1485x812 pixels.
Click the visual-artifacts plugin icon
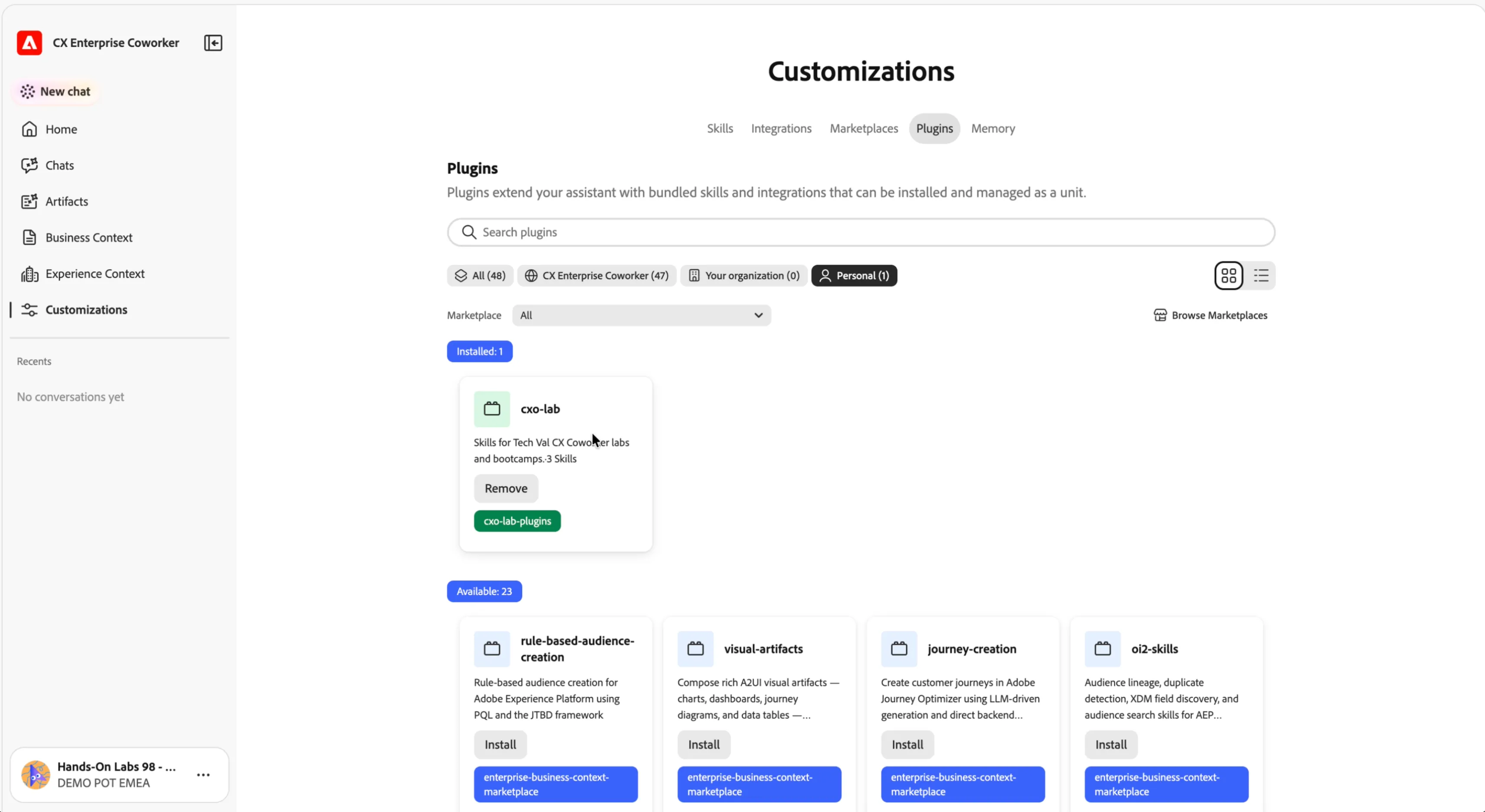(x=695, y=649)
